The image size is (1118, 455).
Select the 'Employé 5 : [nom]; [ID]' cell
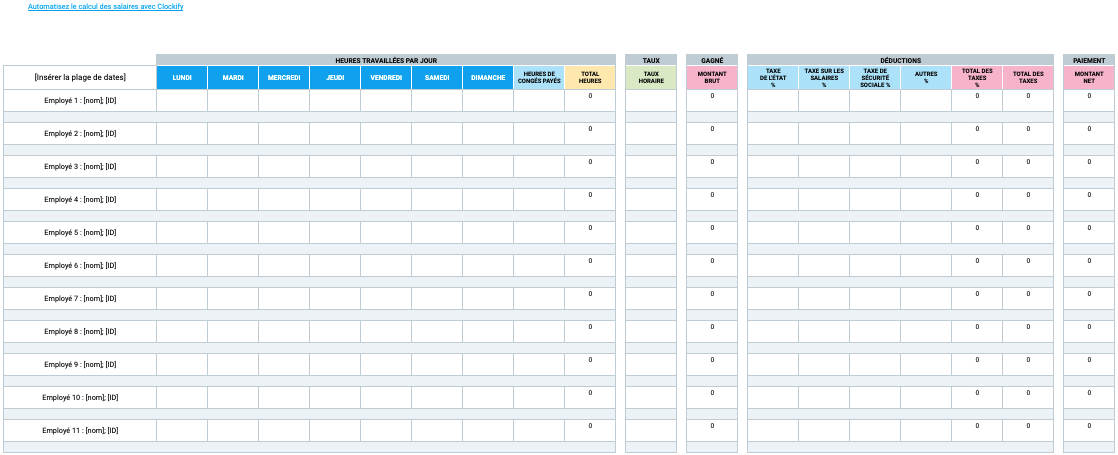click(80, 232)
